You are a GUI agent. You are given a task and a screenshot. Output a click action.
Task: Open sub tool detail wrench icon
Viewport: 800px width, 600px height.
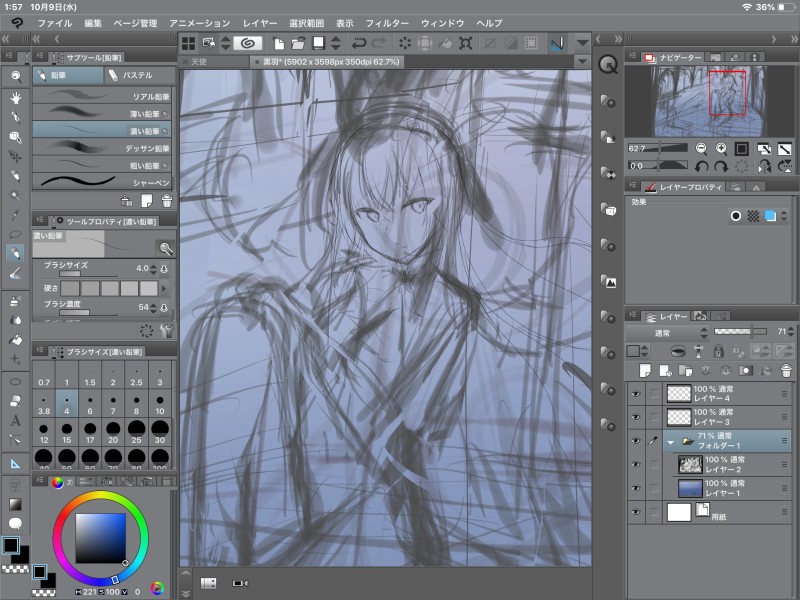coord(166,331)
